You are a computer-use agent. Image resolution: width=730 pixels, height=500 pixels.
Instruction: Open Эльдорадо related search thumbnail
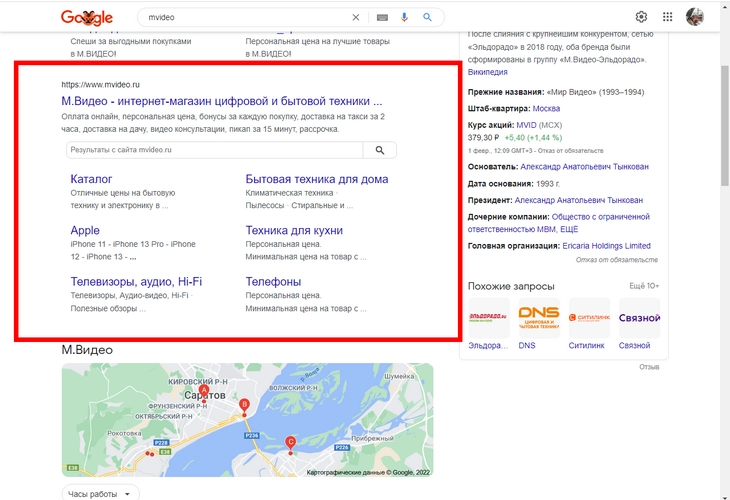point(489,318)
